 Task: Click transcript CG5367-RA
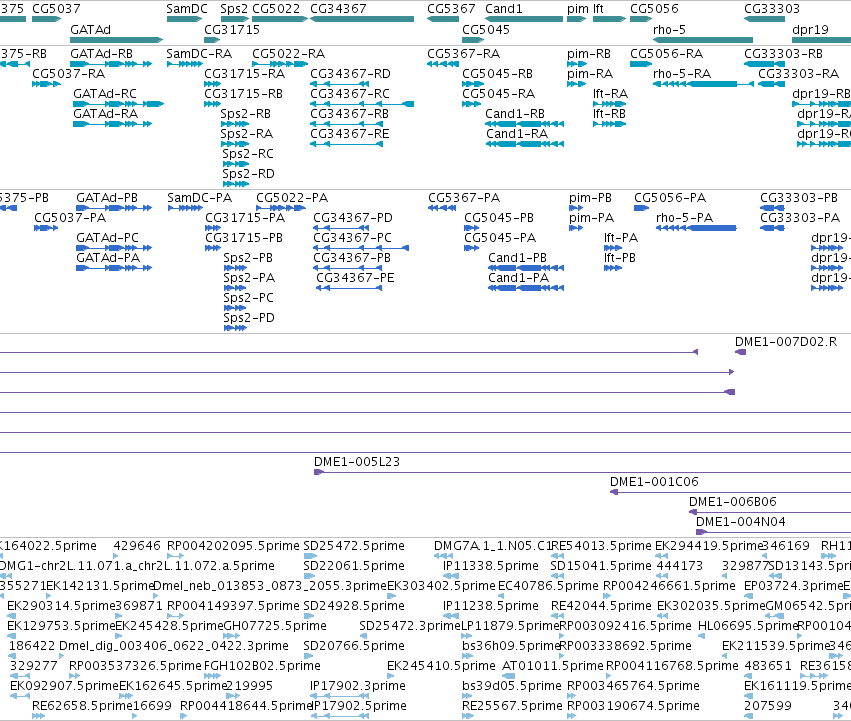coord(443,64)
